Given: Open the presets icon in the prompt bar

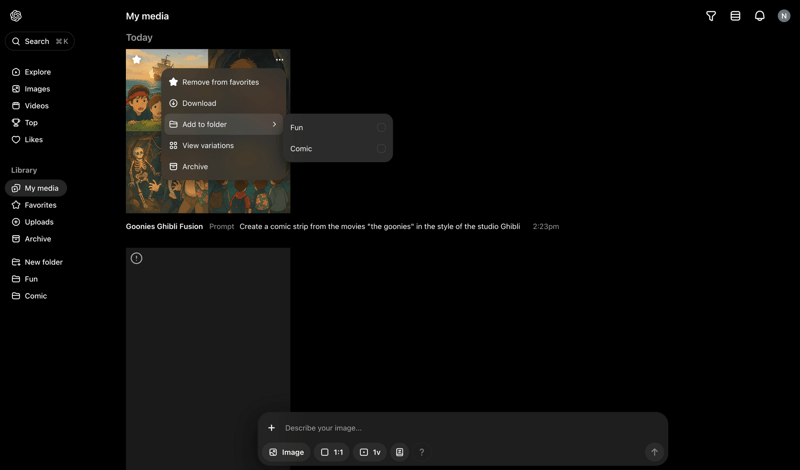Looking at the screenshot, I should (399, 452).
